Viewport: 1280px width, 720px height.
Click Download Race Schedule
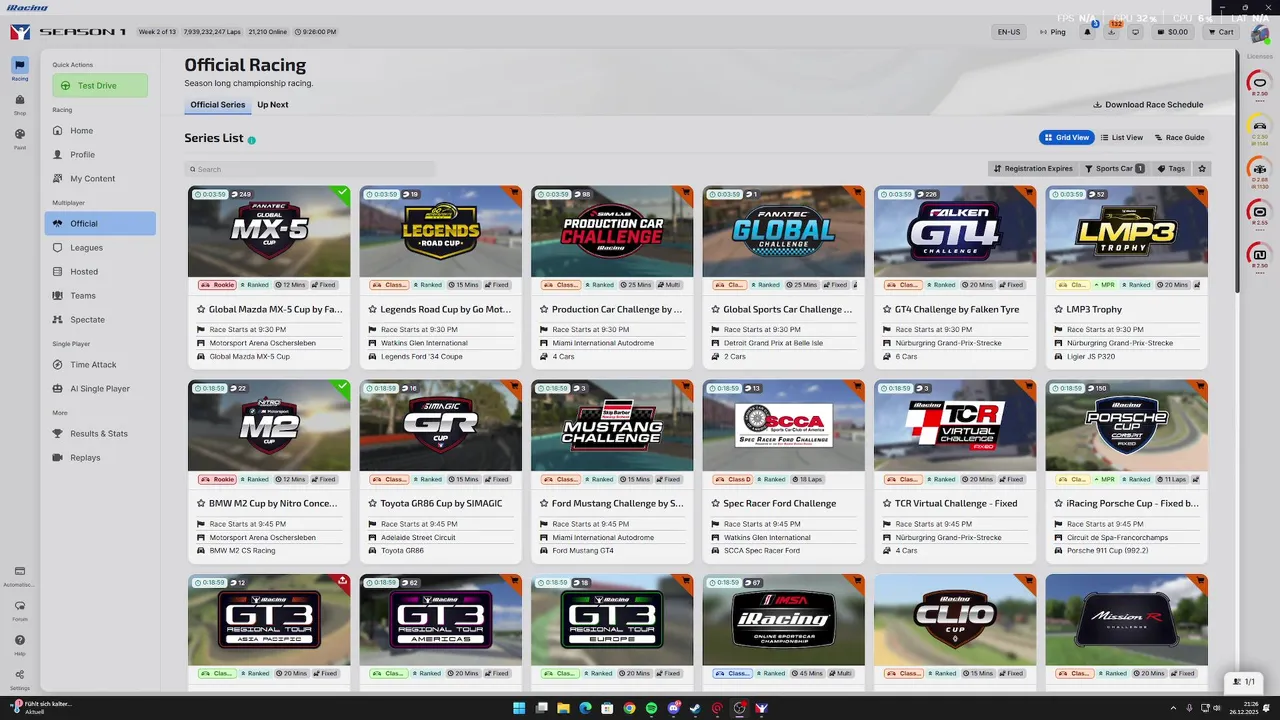click(1148, 105)
